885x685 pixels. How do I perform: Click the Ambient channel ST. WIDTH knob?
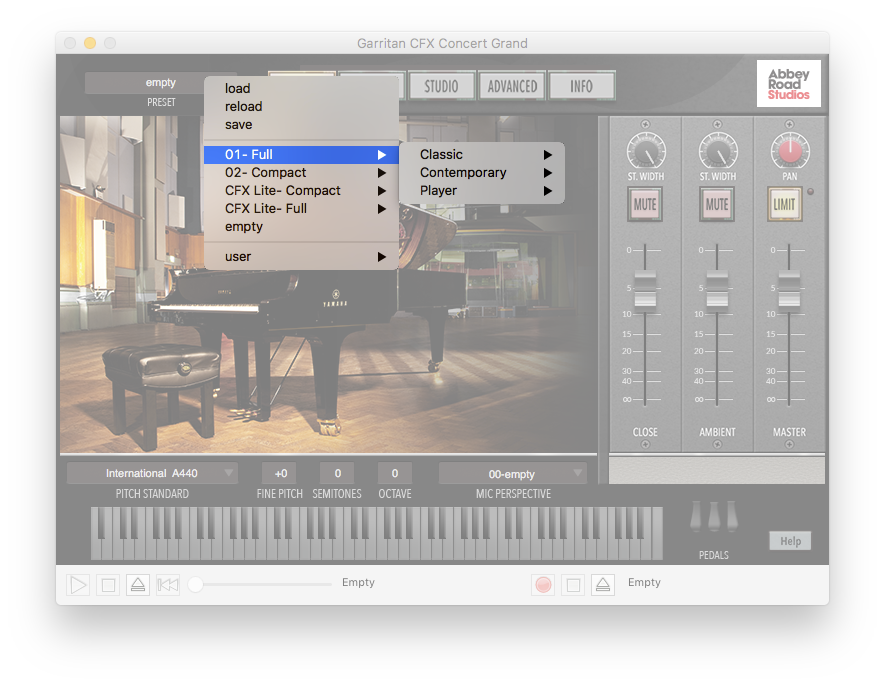pos(717,151)
